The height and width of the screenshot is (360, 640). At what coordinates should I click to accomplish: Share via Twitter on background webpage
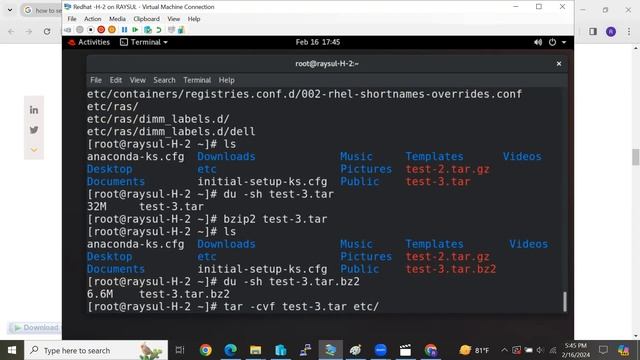[34, 130]
